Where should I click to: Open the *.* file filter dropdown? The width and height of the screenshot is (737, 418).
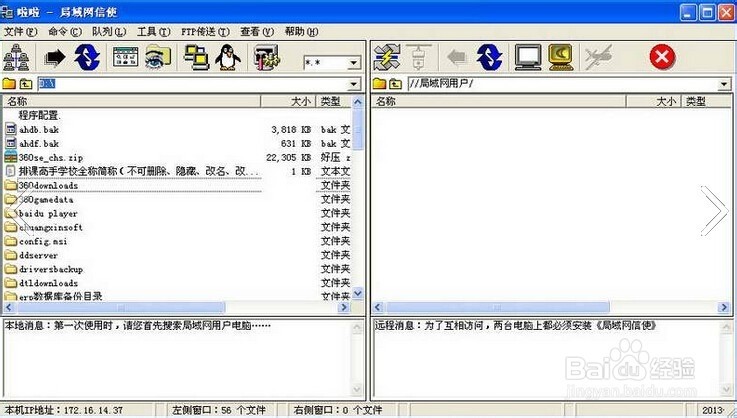pyautogui.click(x=354, y=62)
